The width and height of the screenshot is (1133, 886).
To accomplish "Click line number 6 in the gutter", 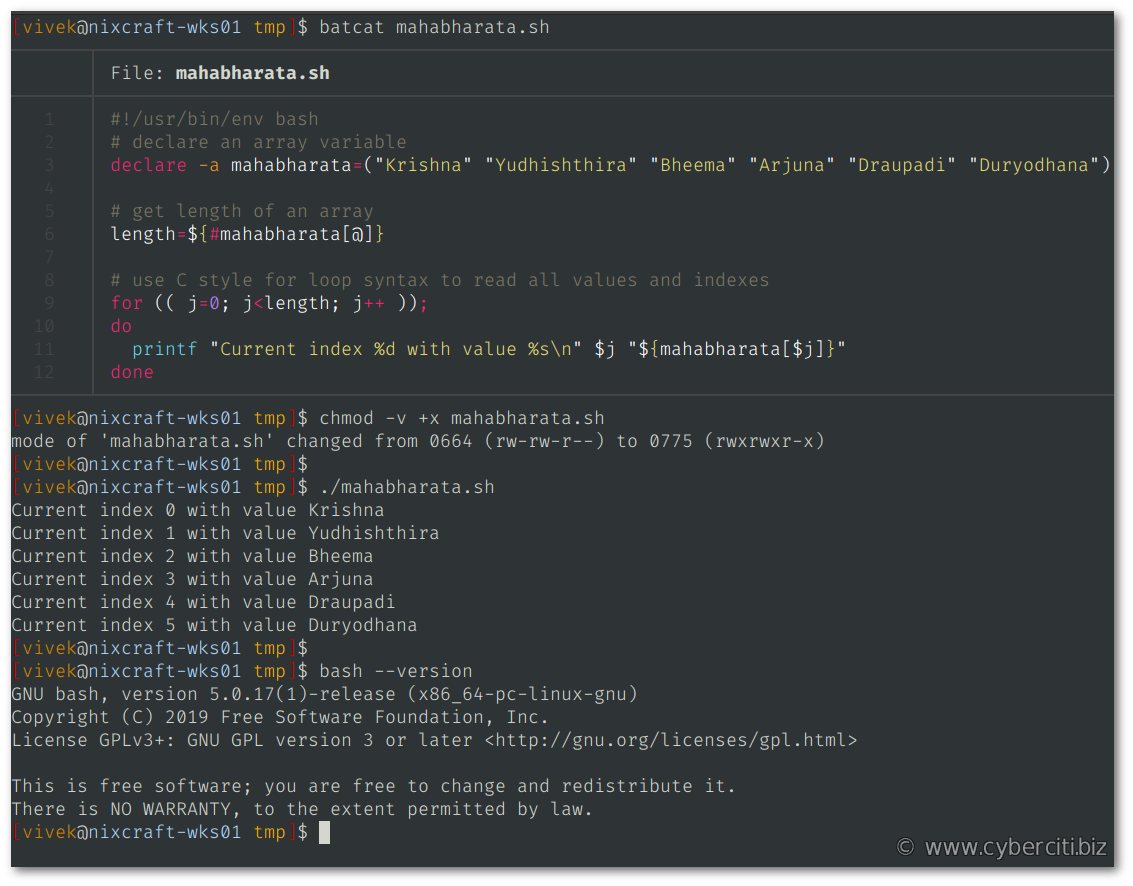I will click(50, 234).
